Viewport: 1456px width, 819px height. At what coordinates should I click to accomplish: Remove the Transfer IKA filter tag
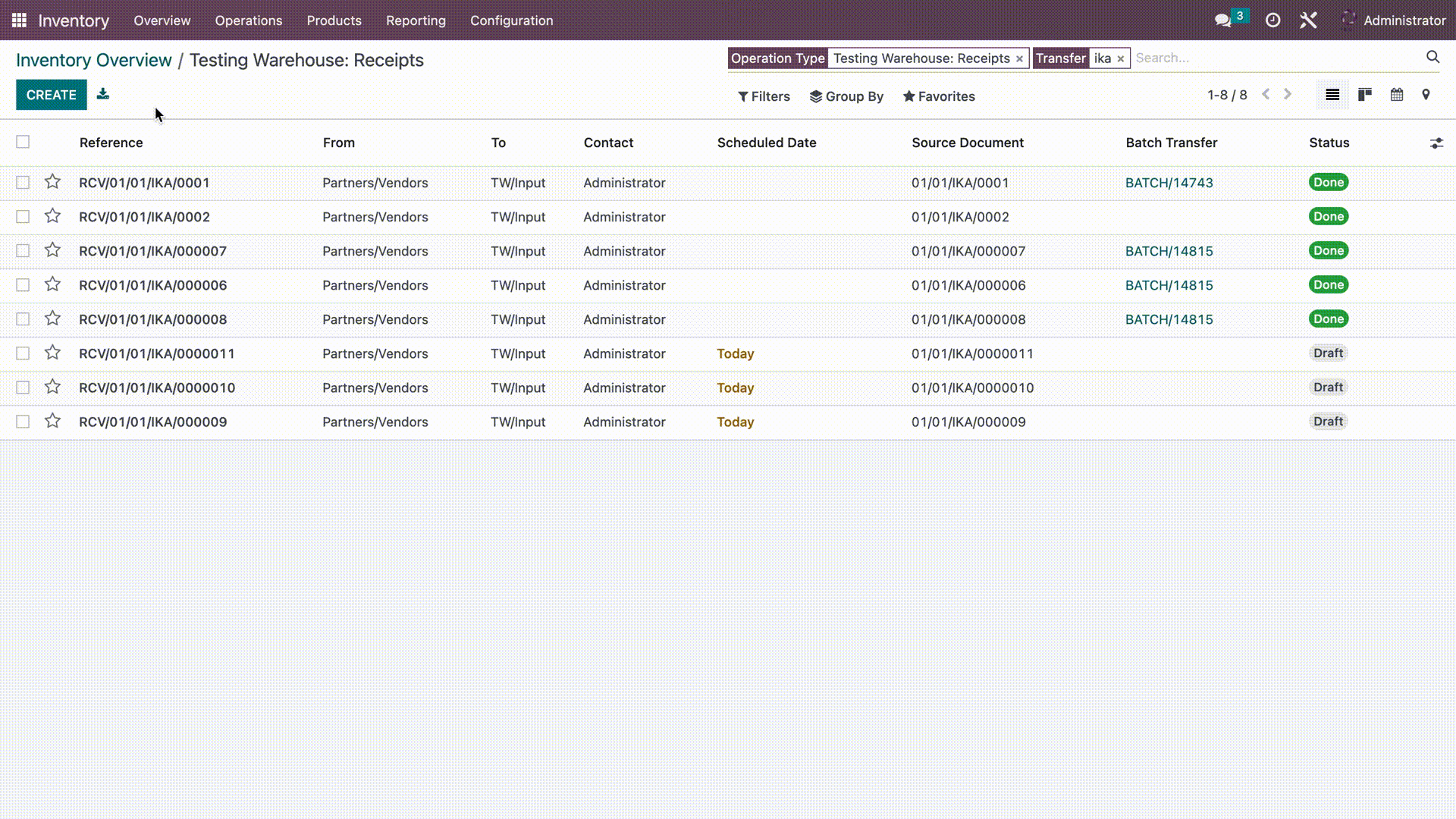point(1121,58)
